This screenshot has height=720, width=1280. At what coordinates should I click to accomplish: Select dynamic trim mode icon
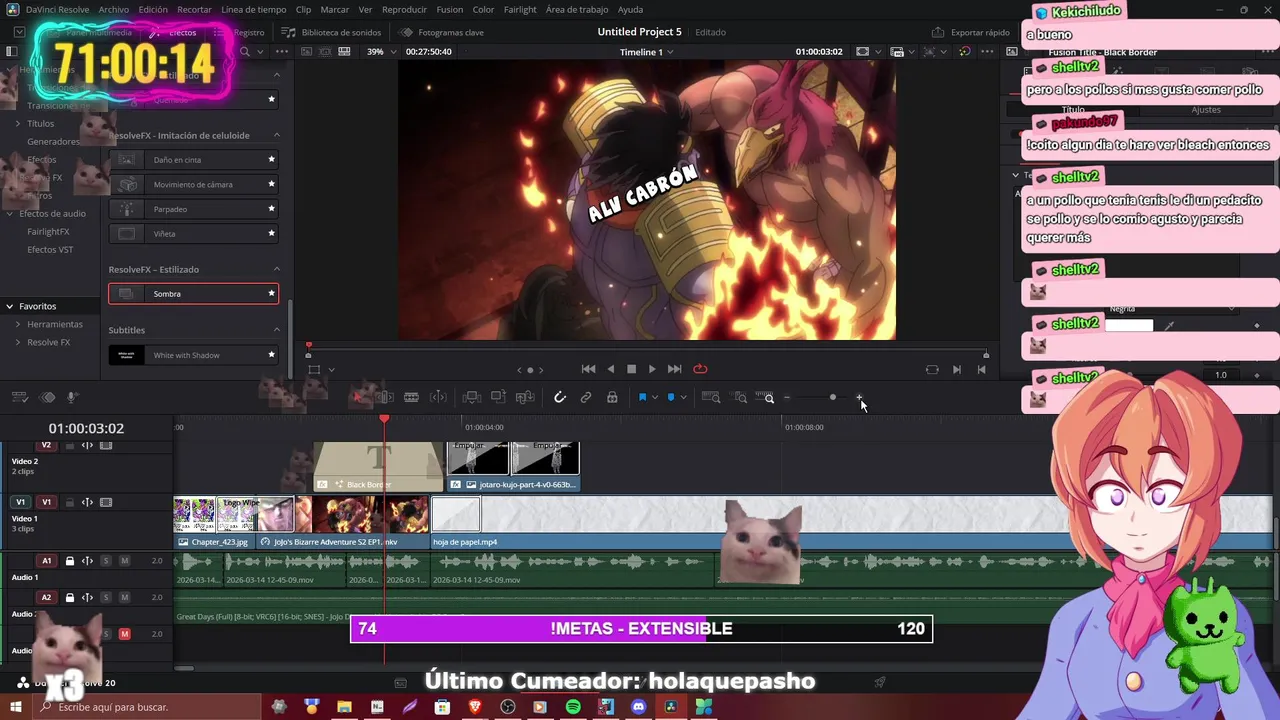coord(438,397)
